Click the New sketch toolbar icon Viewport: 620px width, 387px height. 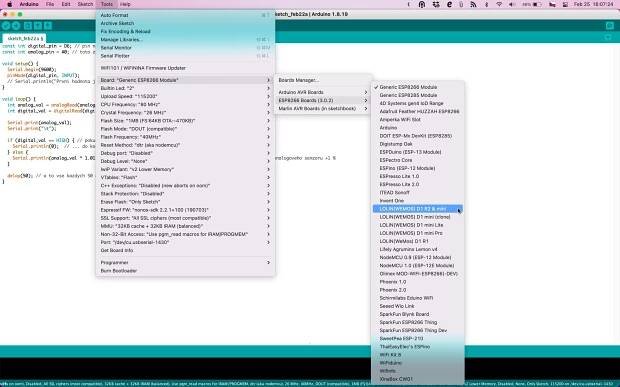[x=27, y=26]
